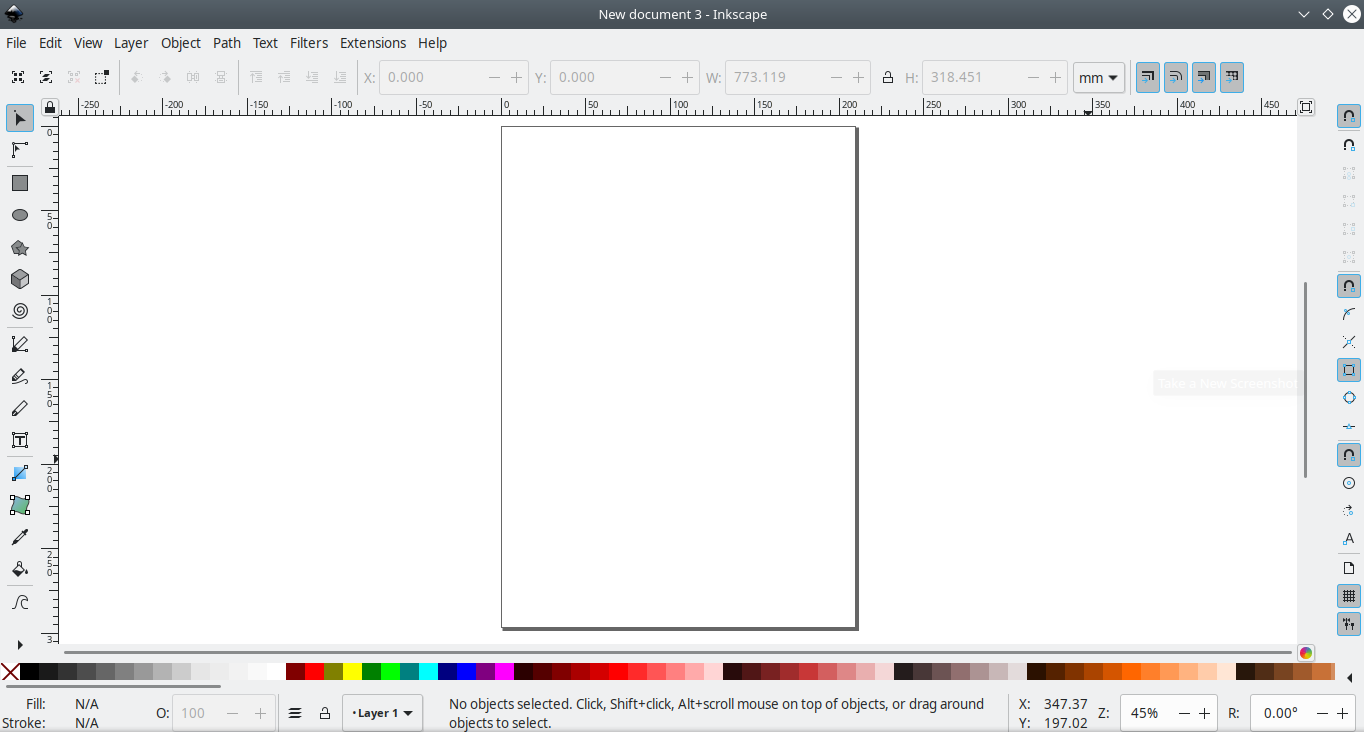Select the Calligraphy tool
1364x732 pixels.
[19, 408]
